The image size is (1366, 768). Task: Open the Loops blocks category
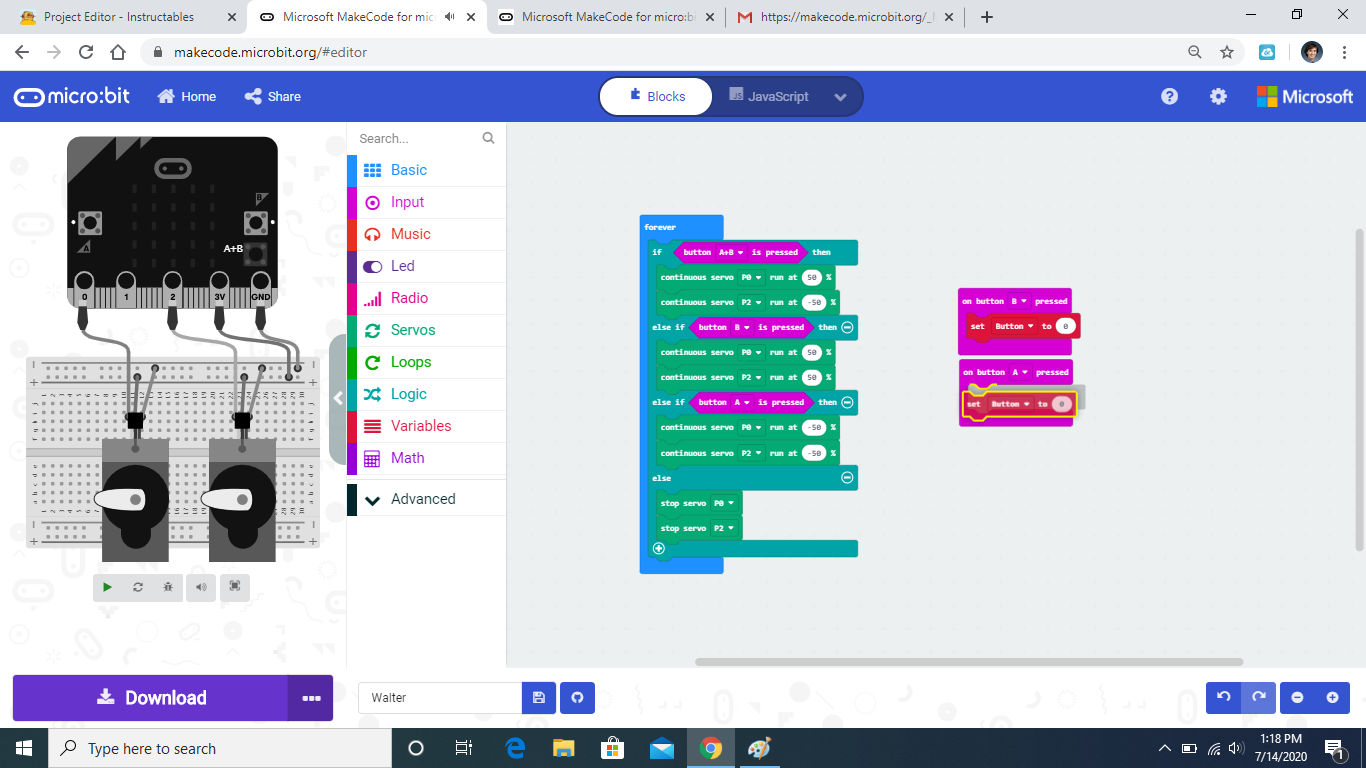(426, 362)
